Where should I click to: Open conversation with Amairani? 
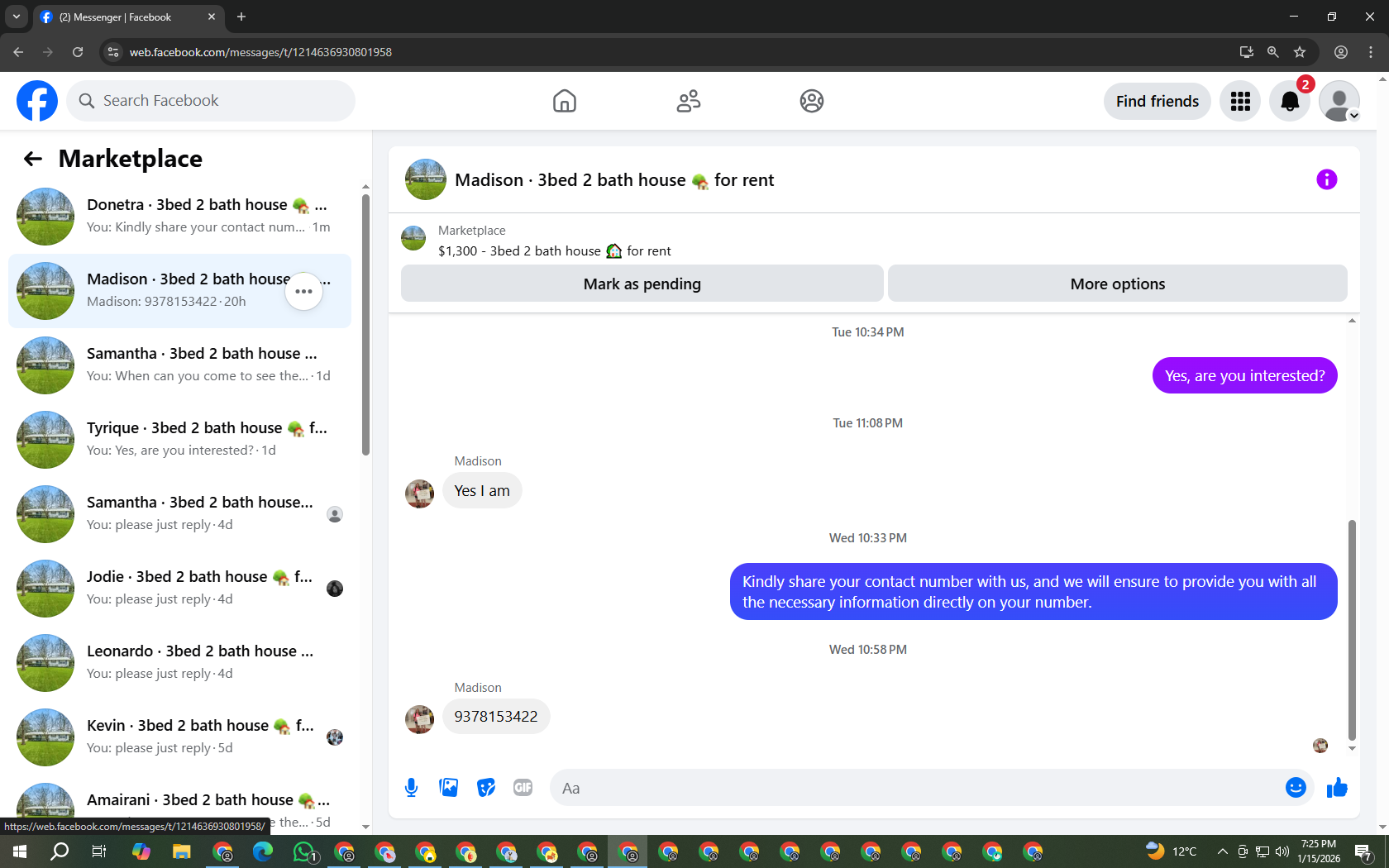tap(179, 806)
